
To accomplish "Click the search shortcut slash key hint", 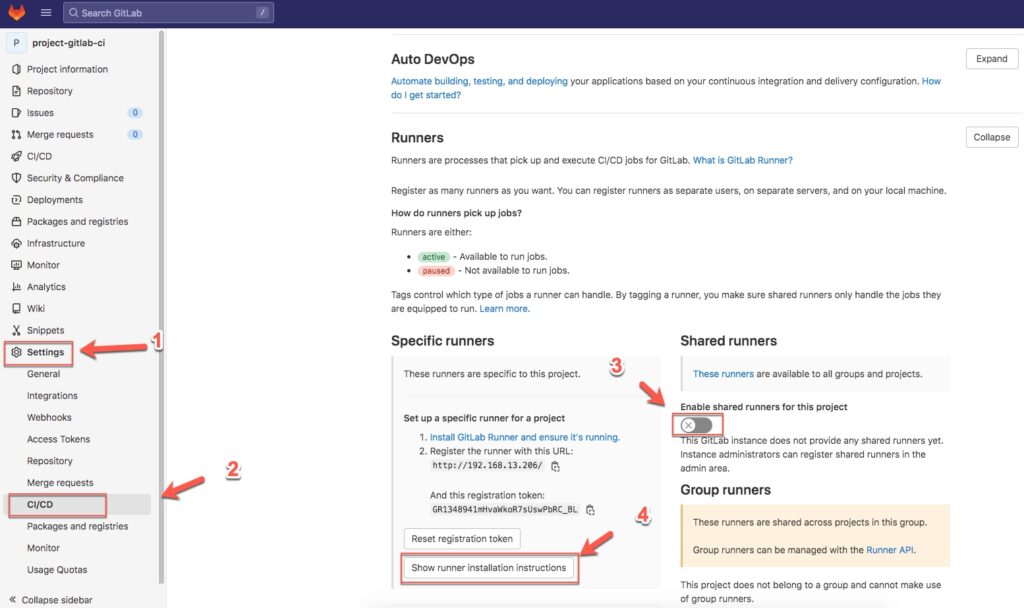I will [263, 12].
